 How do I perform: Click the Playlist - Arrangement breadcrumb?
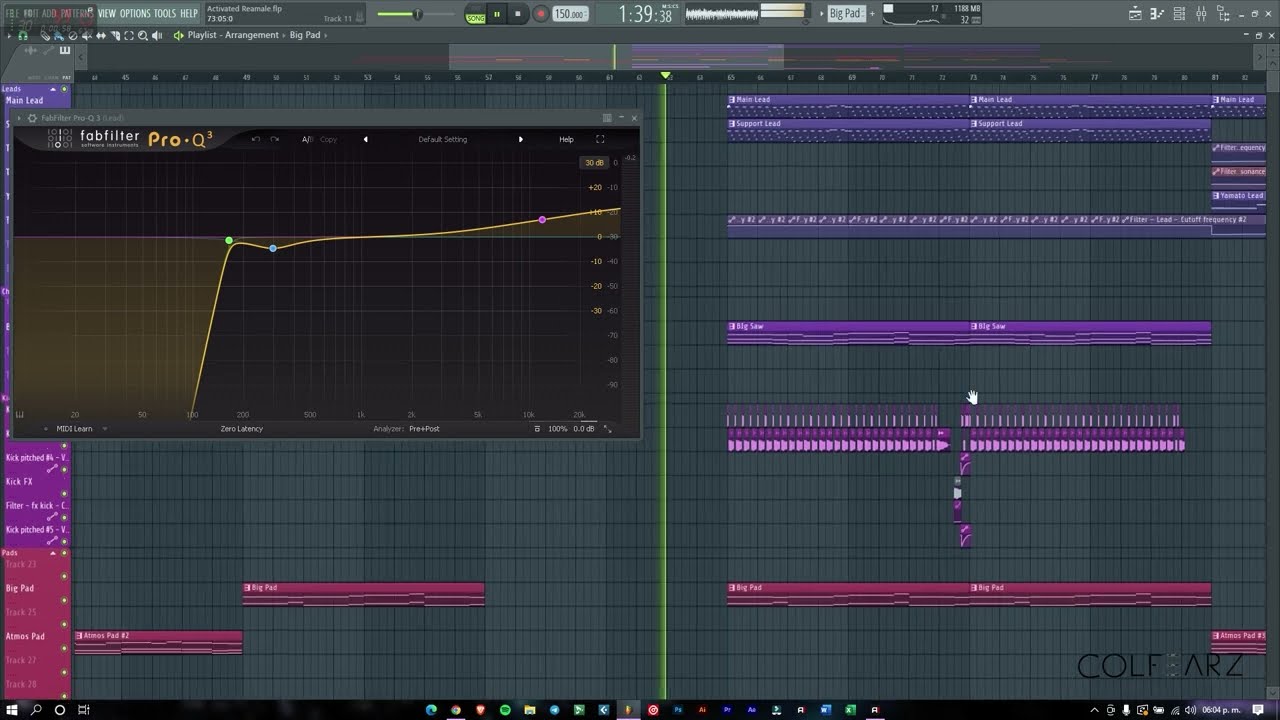pyautogui.click(x=233, y=35)
